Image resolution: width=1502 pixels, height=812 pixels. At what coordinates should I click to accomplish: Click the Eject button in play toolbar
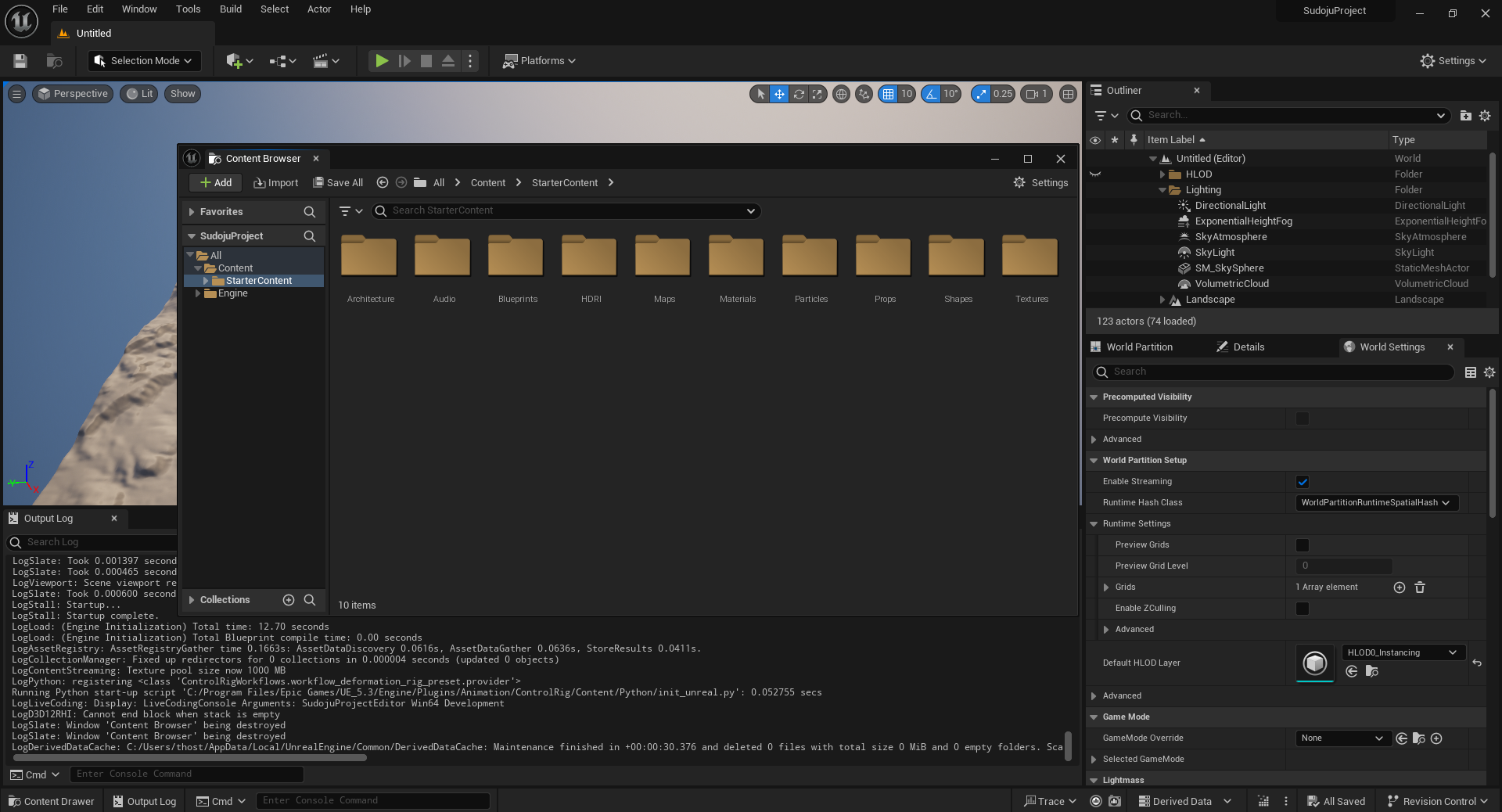[448, 61]
